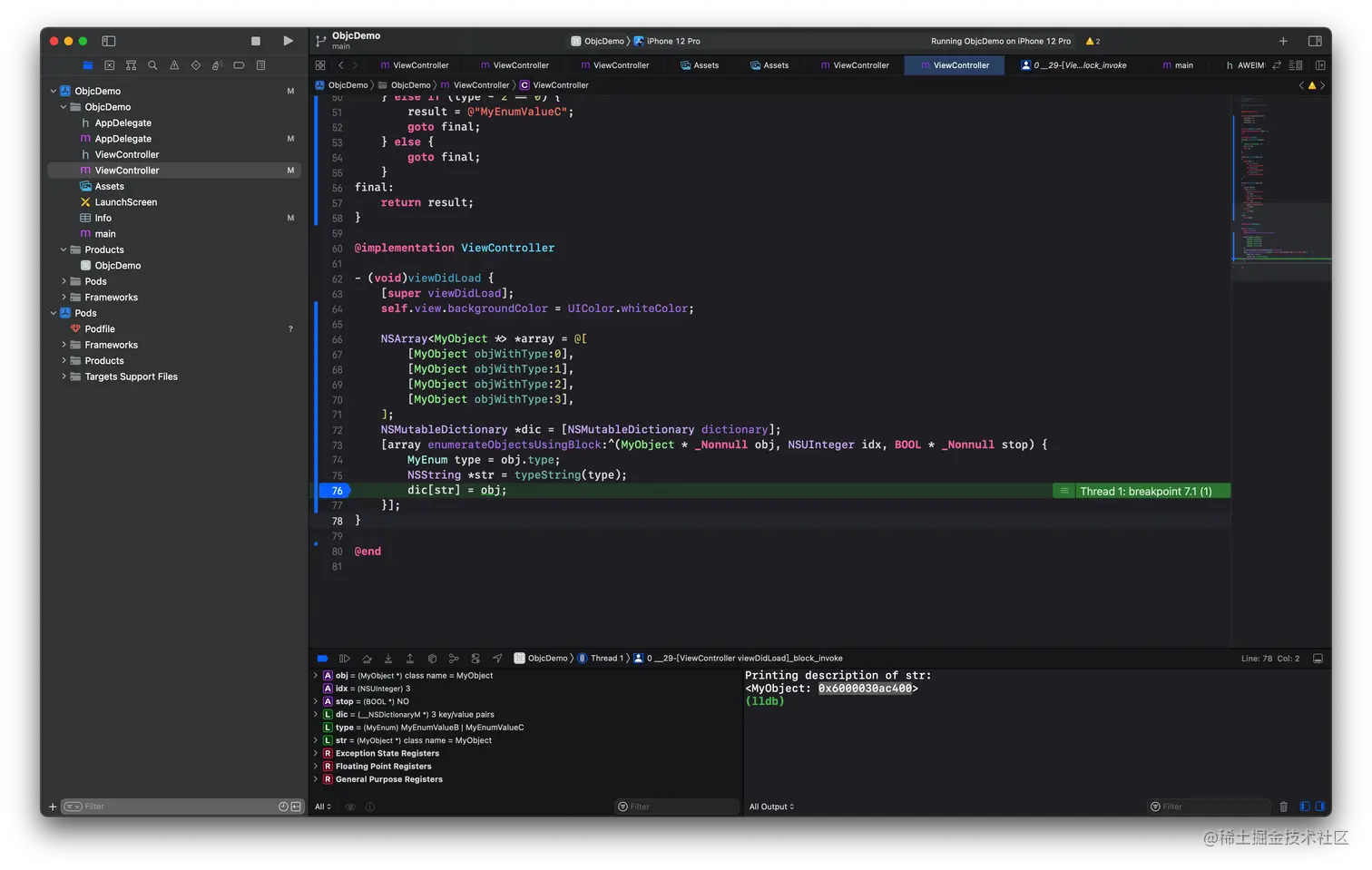This screenshot has width=1372, height=870.
Task: Collapse the Products group under ObjcDemo
Action: click(64, 249)
